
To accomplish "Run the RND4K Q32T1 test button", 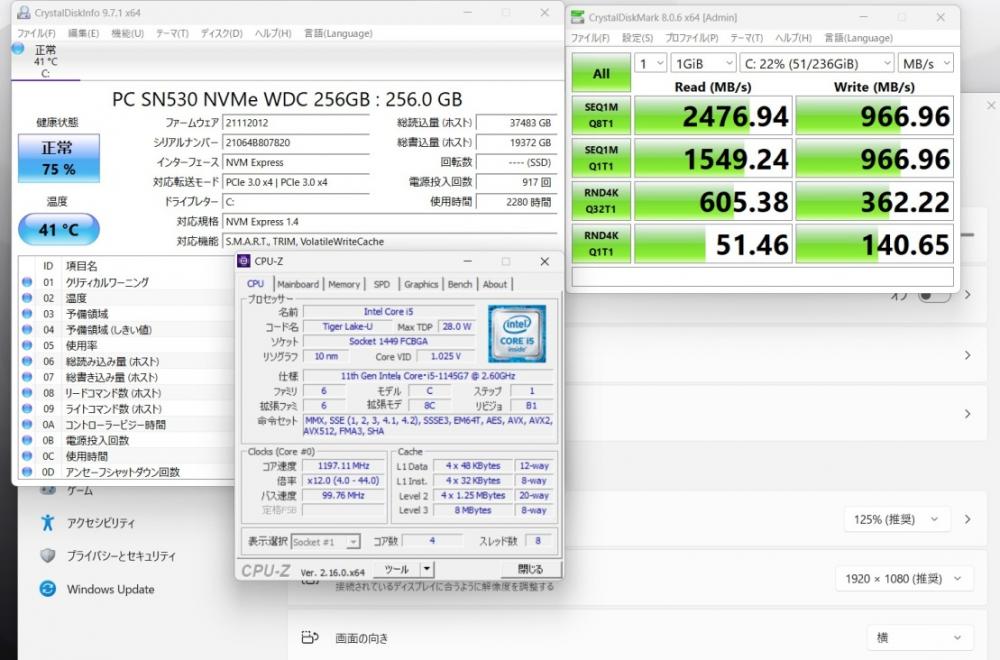I will tap(601, 201).
